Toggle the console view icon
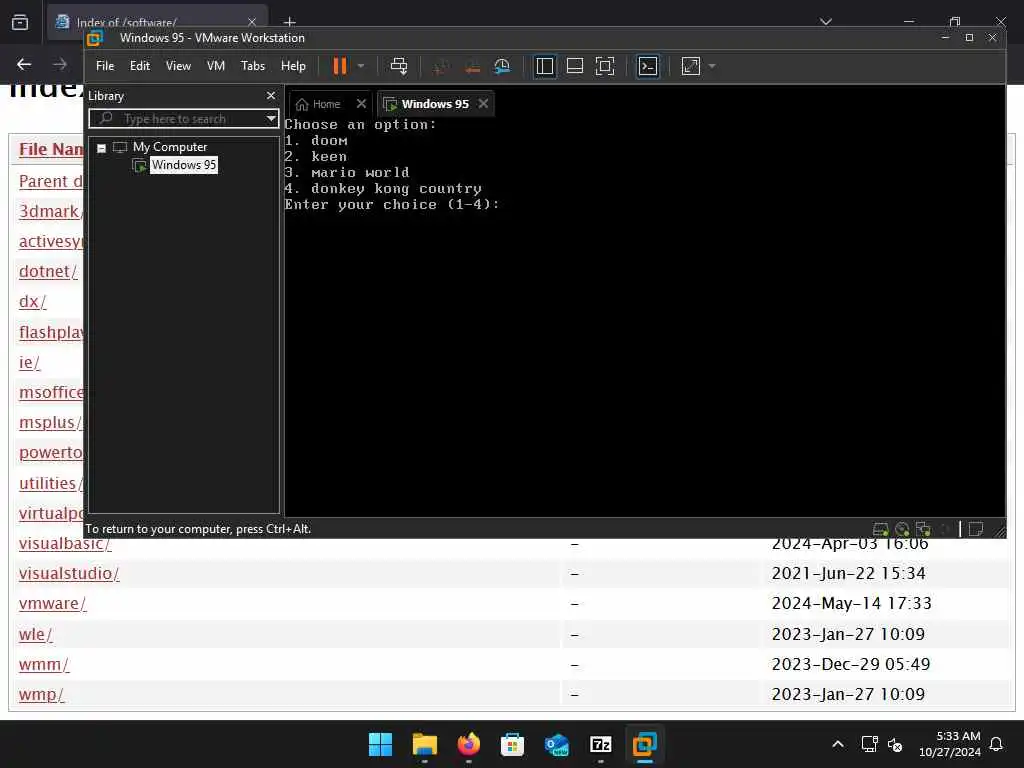Image resolution: width=1024 pixels, height=768 pixels. tap(648, 66)
